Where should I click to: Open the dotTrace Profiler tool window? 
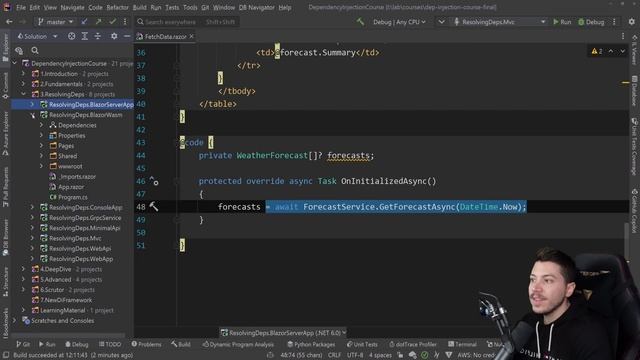coord(413,344)
